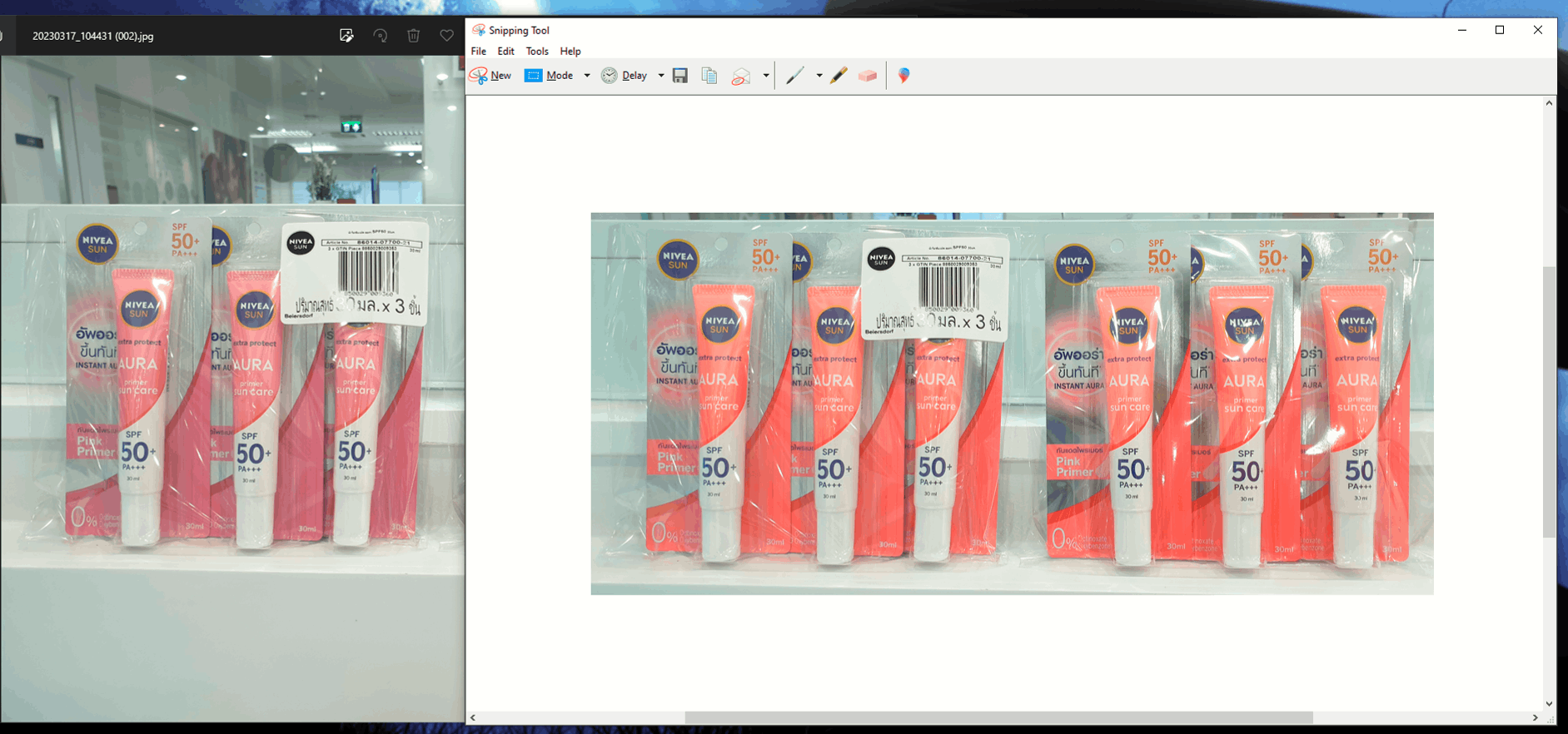1568x734 pixels.
Task: Open the Tools menu
Action: (x=537, y=52)
